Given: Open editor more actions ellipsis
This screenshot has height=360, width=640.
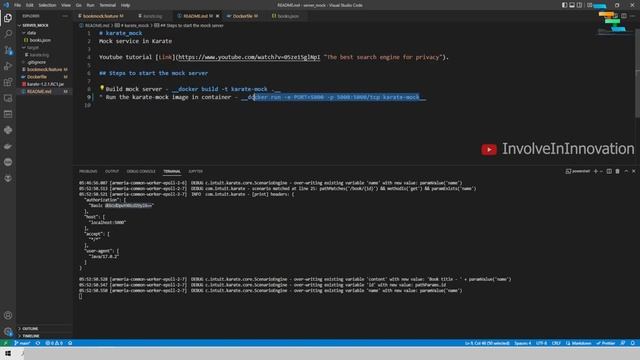Looking at the screenshot, I should point(633,16).
